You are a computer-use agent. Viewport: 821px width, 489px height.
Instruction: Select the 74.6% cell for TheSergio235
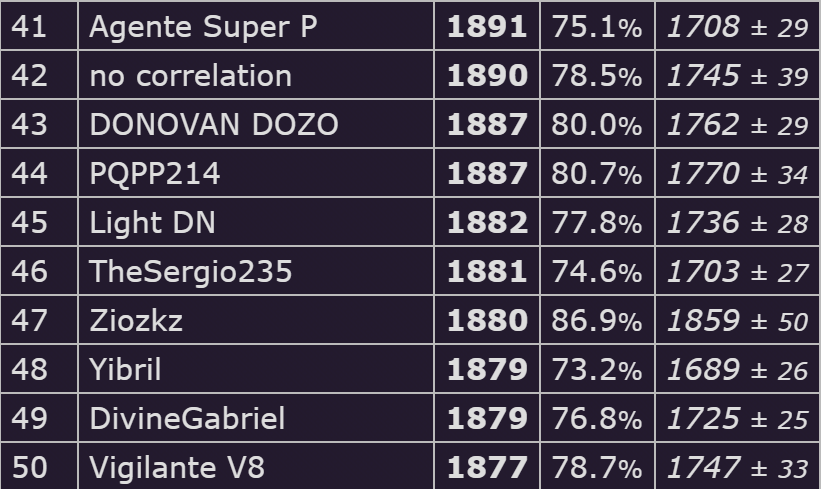[x=596, y=271]
